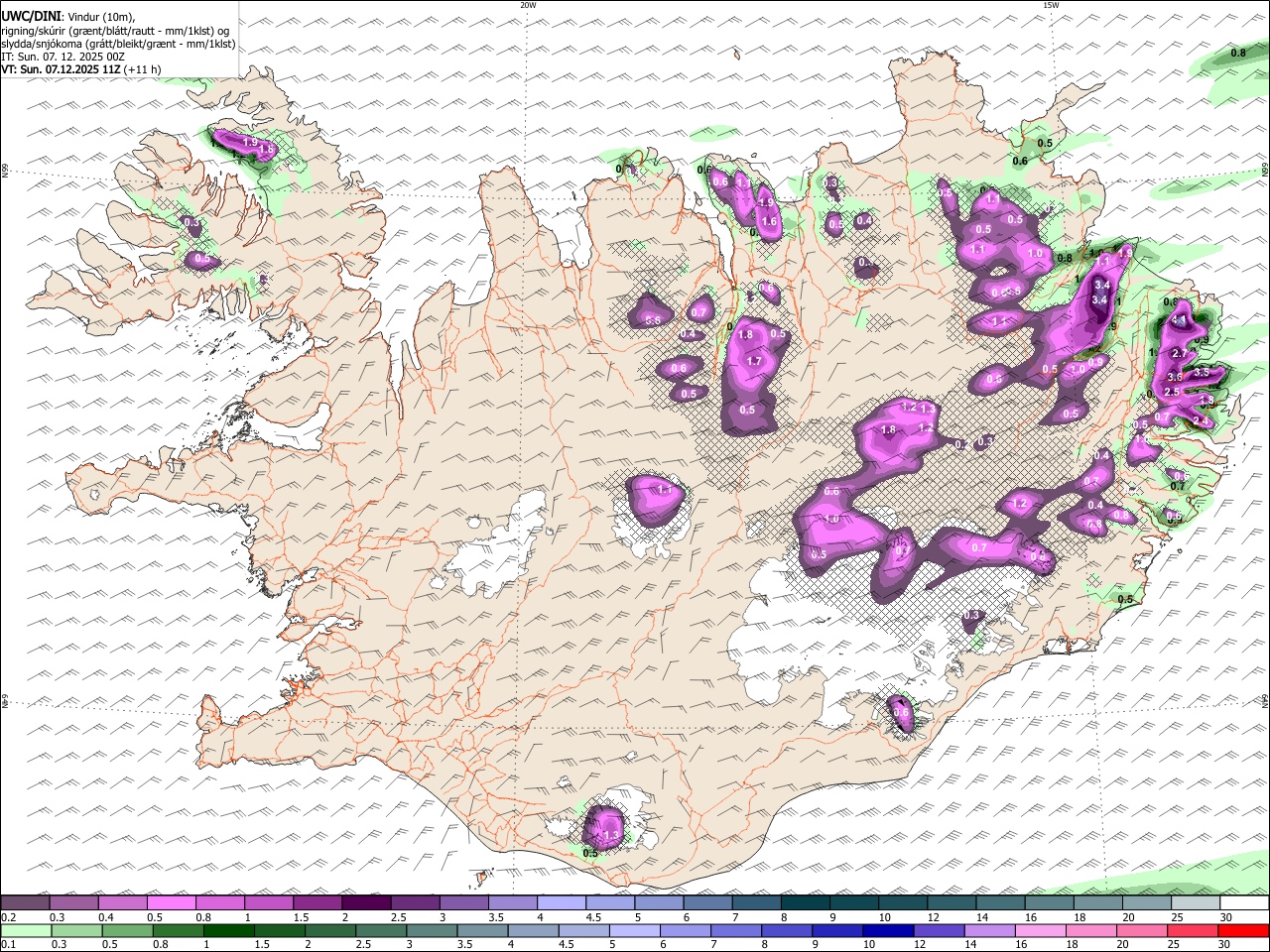Click the '2.4' value on the east coast map
Image resolution: width=1270 pixels, height=952 pixels.
pyautogui.click(x=1199, y=420)
